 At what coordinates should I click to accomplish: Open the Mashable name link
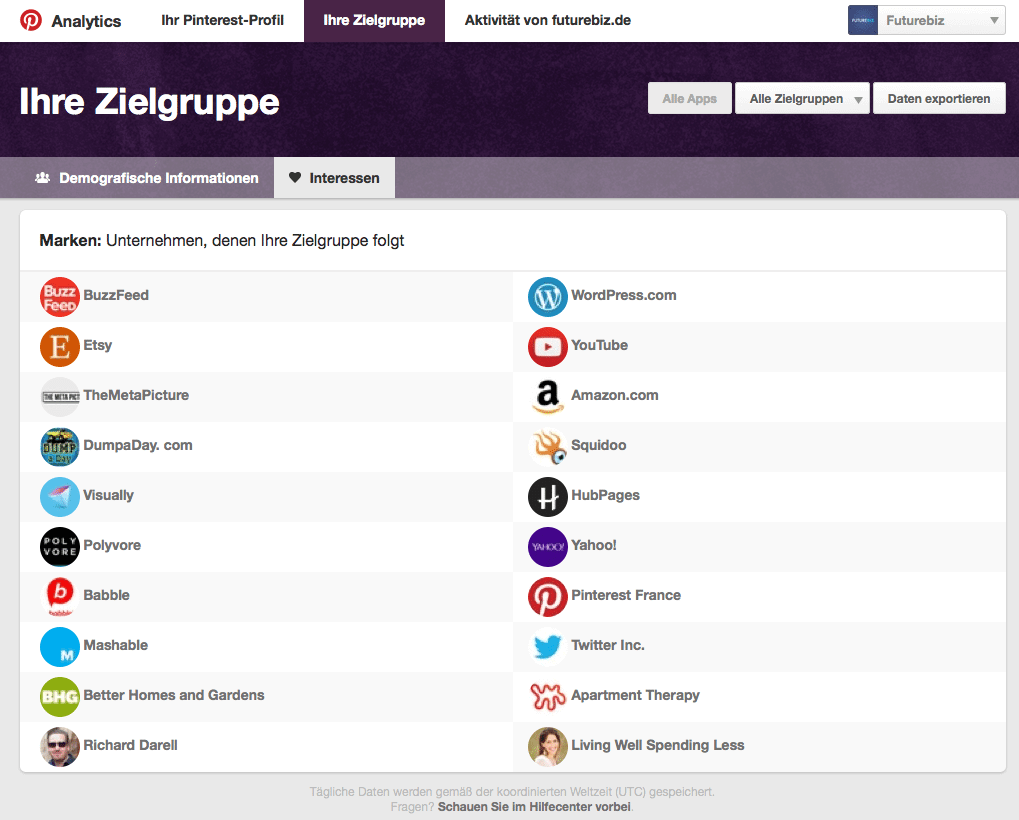click(116, 646)
